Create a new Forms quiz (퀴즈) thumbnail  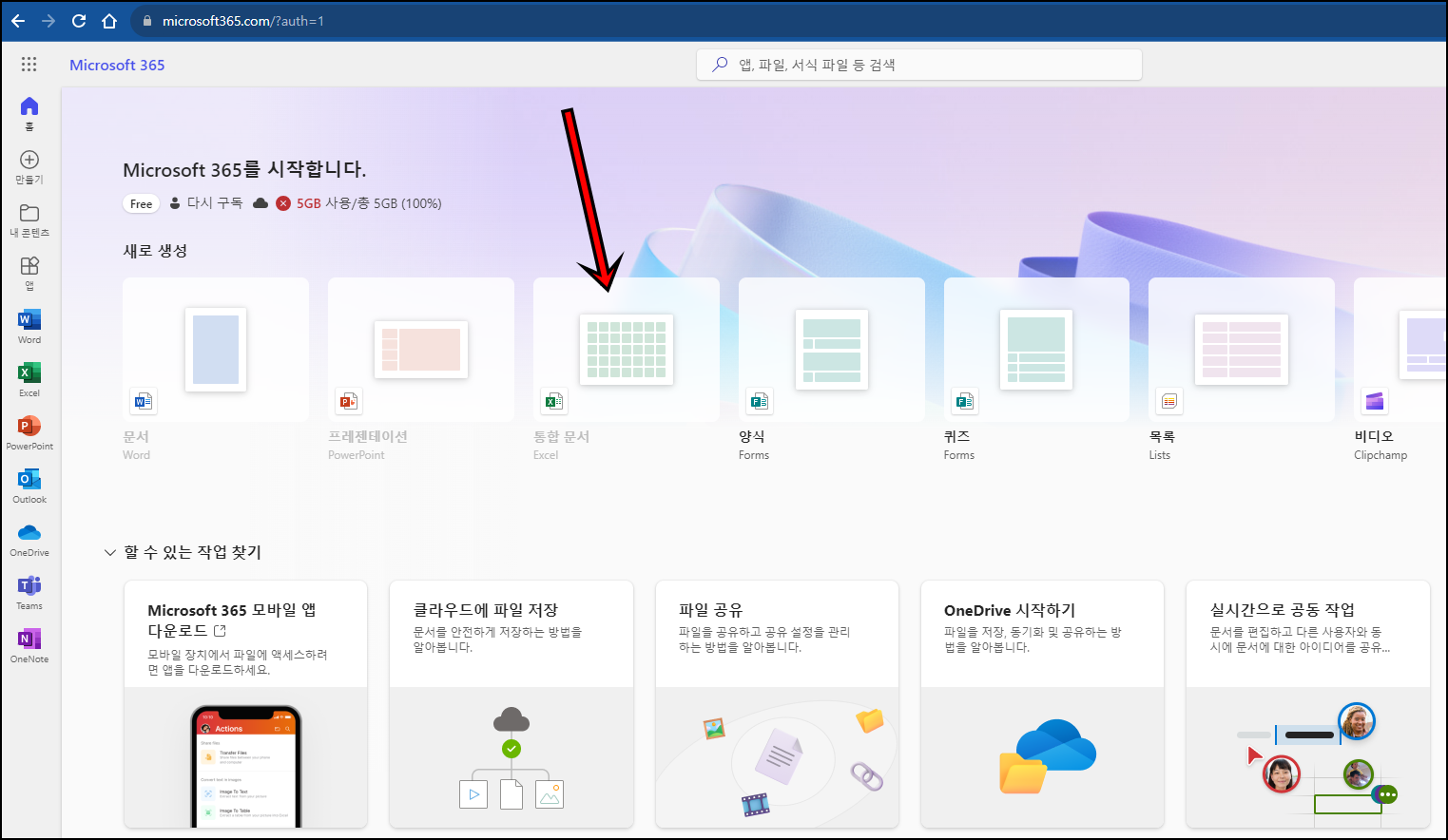pos(1036,350)
